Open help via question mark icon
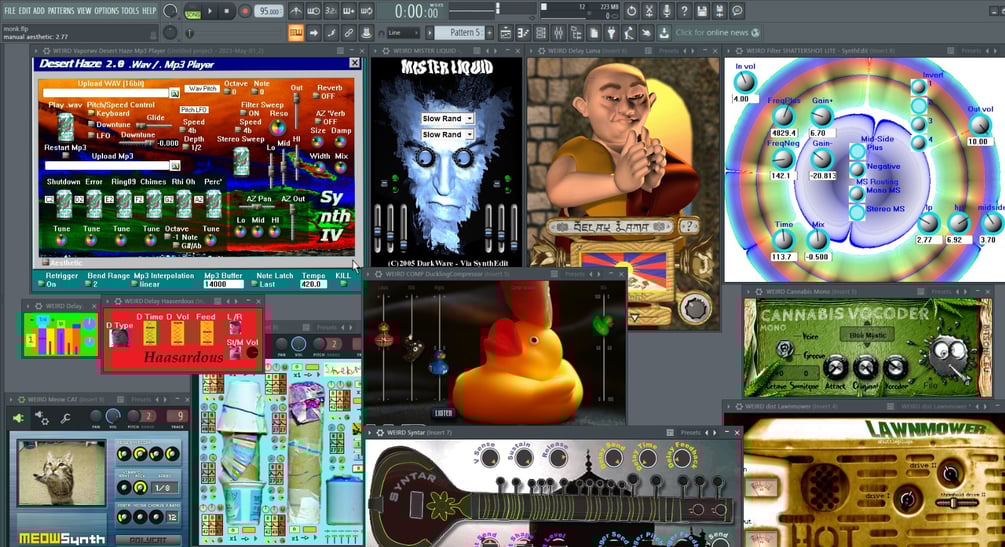 pos(684,11)
